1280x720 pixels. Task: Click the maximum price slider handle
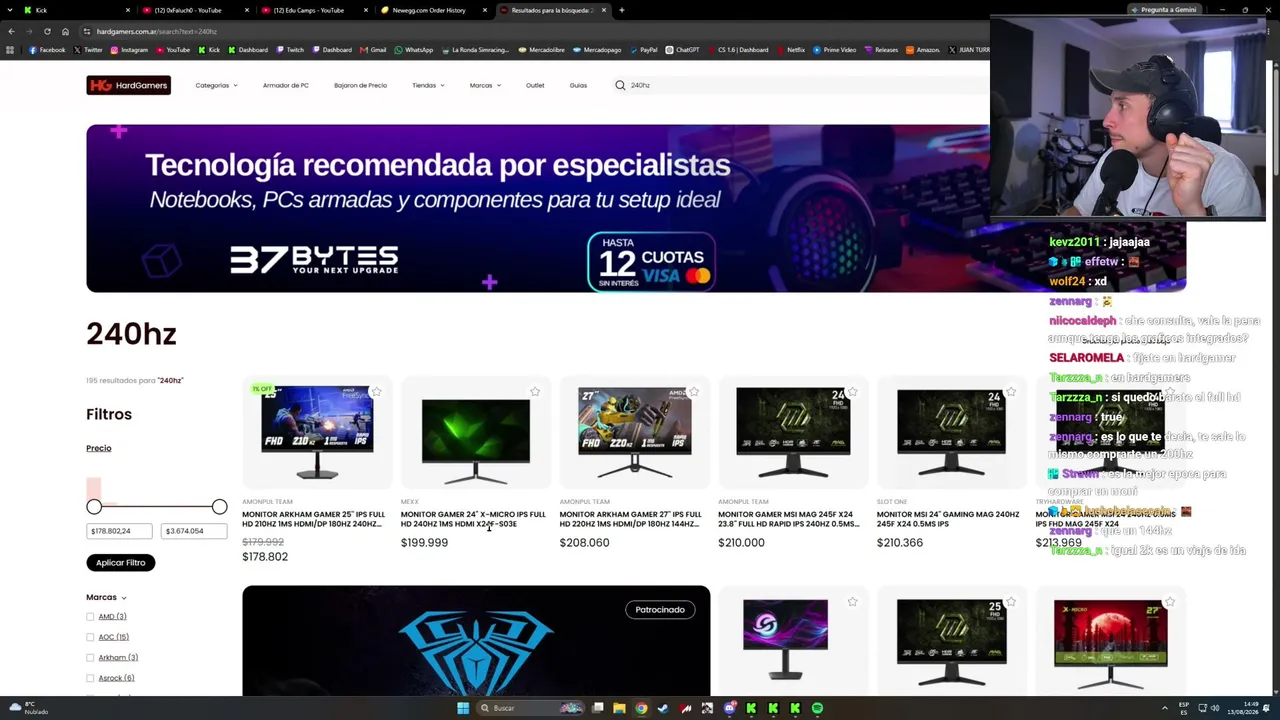(x=219, y=507)
